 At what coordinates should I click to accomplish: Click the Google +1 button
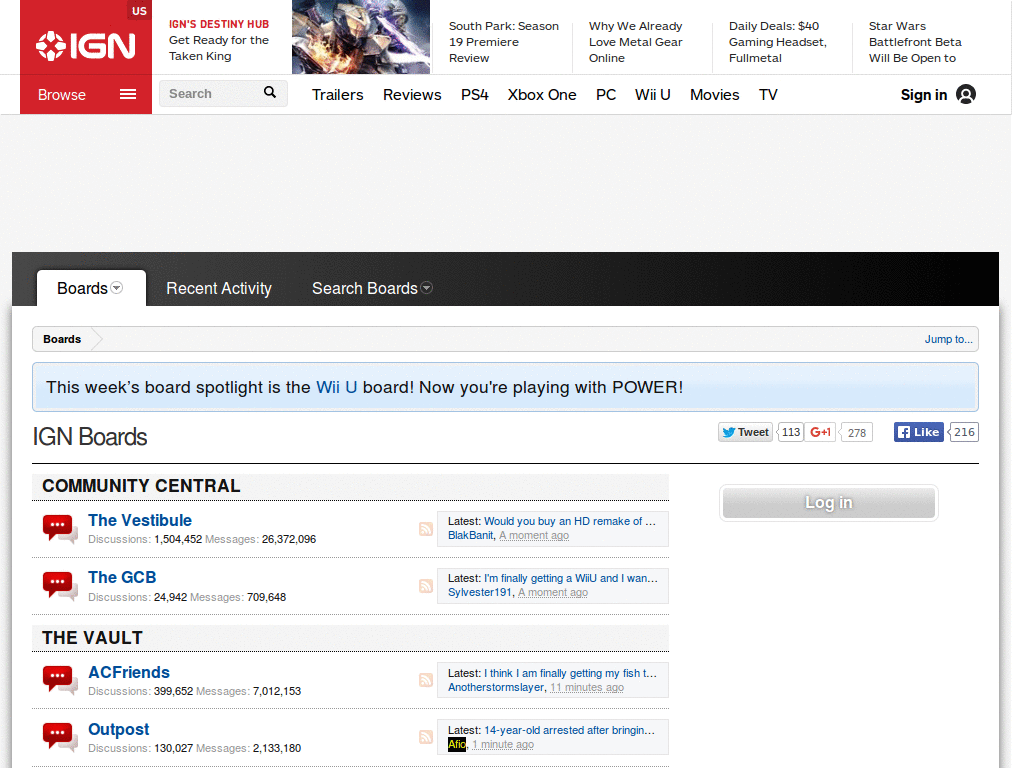click(x=820, y=432)
